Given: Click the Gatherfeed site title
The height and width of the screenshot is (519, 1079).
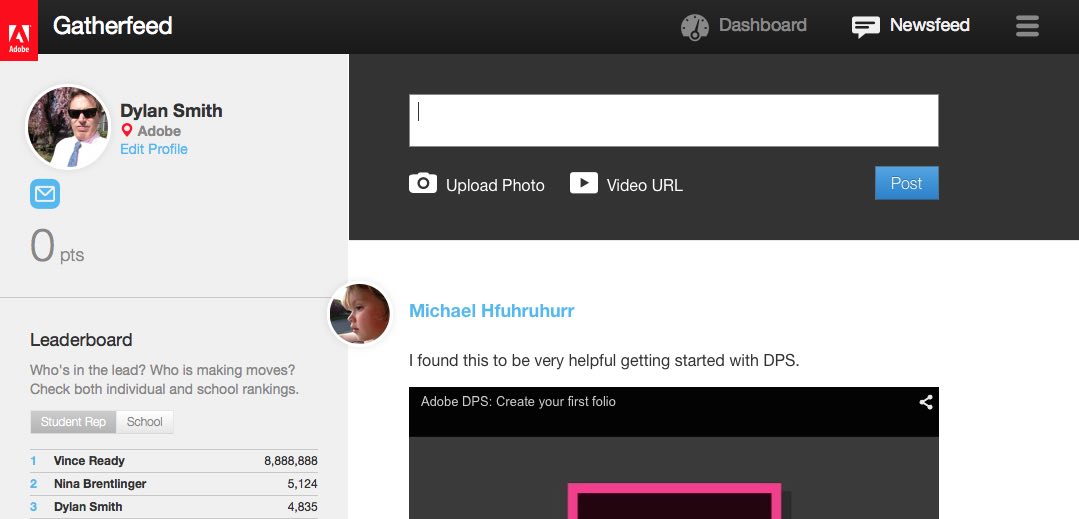Looking at the screenshot, I should (112, 26).
